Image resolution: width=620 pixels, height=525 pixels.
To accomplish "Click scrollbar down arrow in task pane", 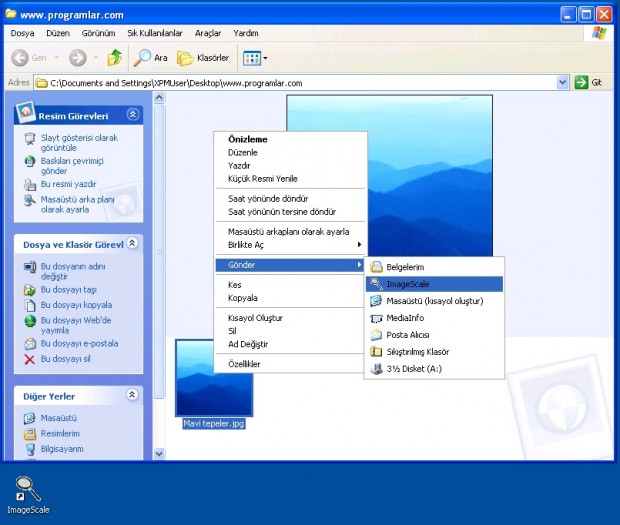I will (159, 454).
